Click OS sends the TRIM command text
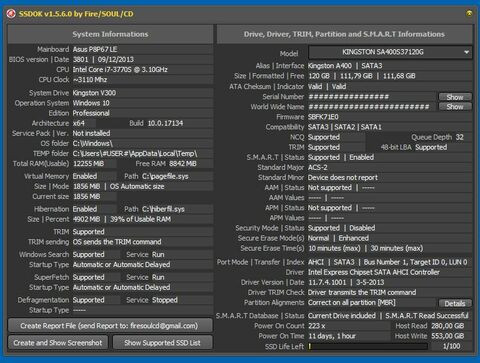480x363 pixels. click(x=117, y=242)
